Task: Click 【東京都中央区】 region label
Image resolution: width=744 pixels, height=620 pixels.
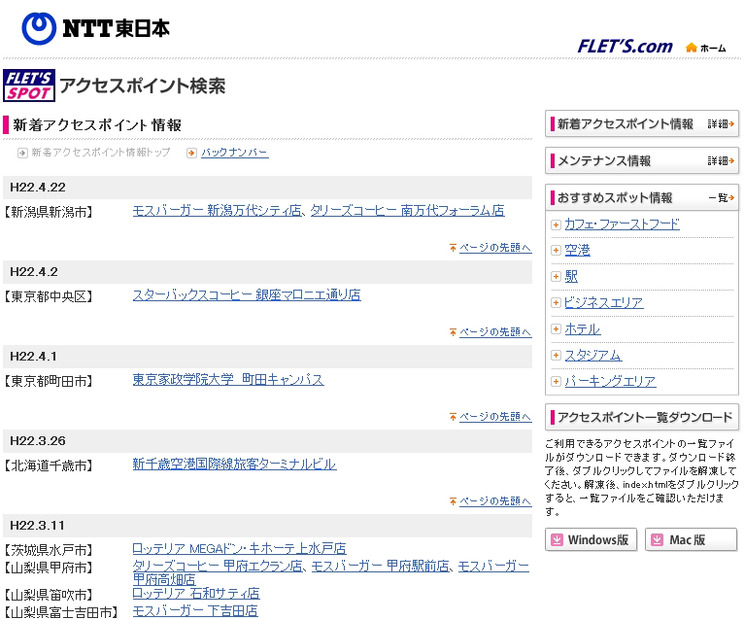Action: tap(48, 296)
